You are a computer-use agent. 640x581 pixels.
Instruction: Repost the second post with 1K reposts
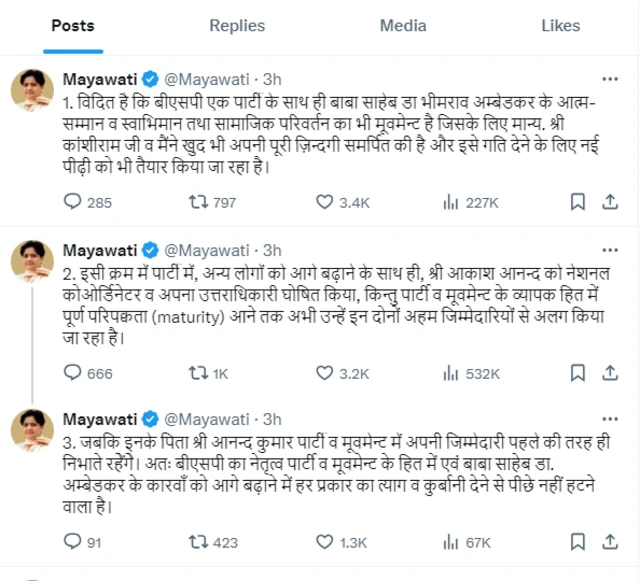tap(198, 372)
